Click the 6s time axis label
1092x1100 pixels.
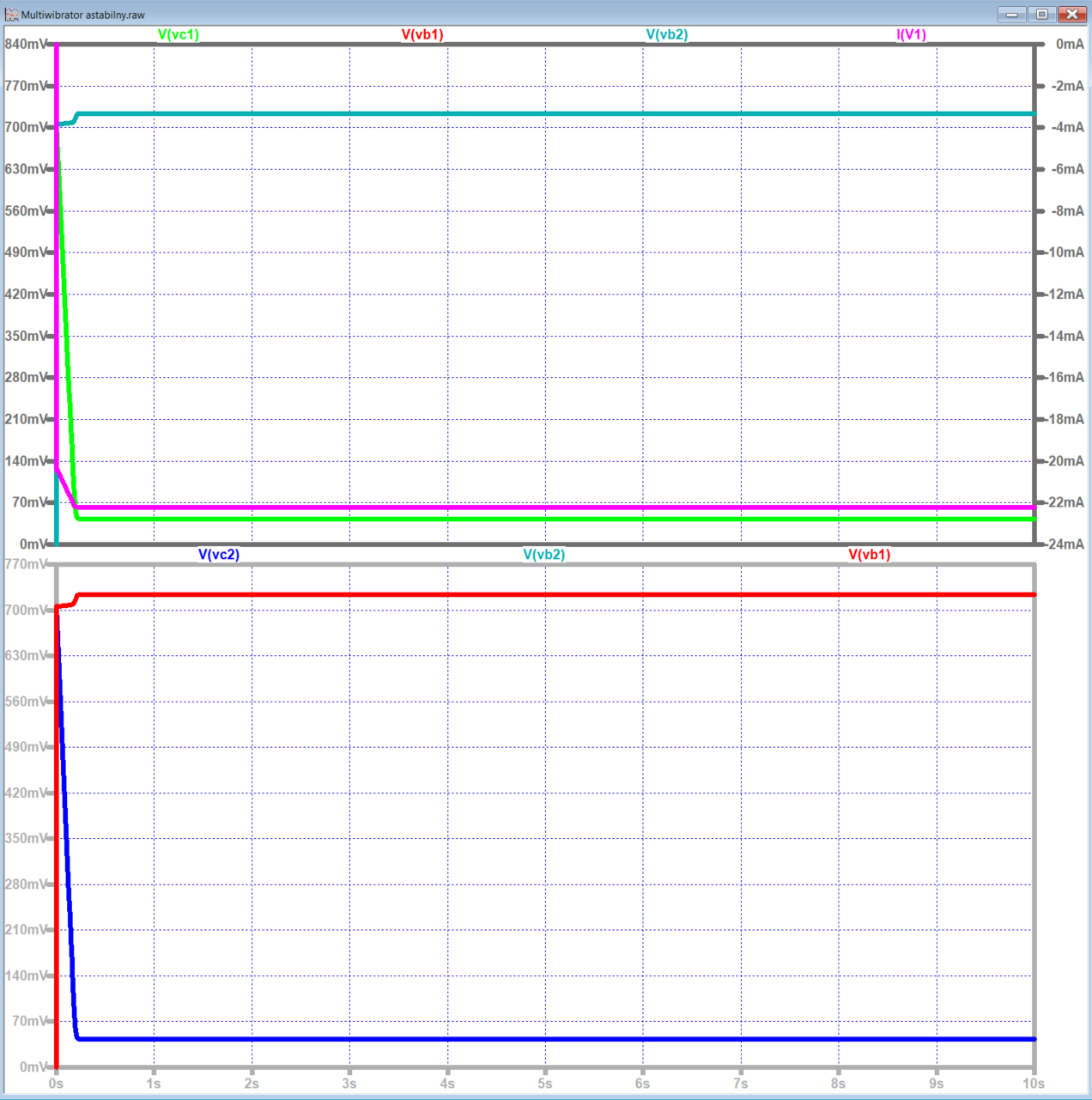(x=643, y=1084)
